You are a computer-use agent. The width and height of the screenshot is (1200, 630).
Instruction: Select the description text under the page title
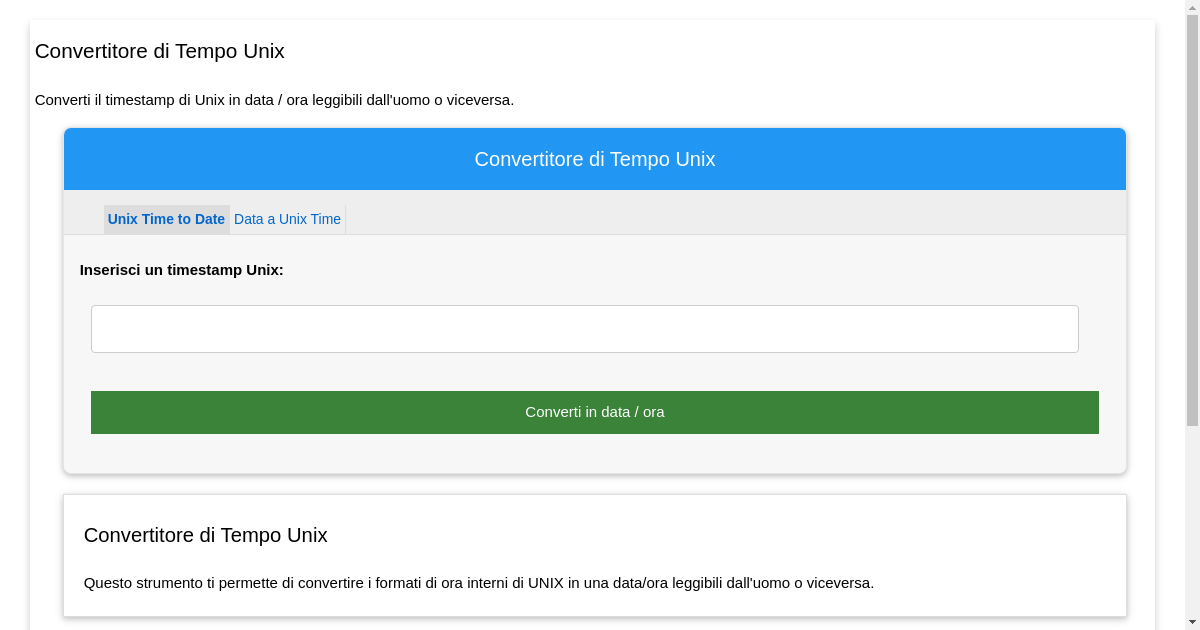[x=275, y=100]
